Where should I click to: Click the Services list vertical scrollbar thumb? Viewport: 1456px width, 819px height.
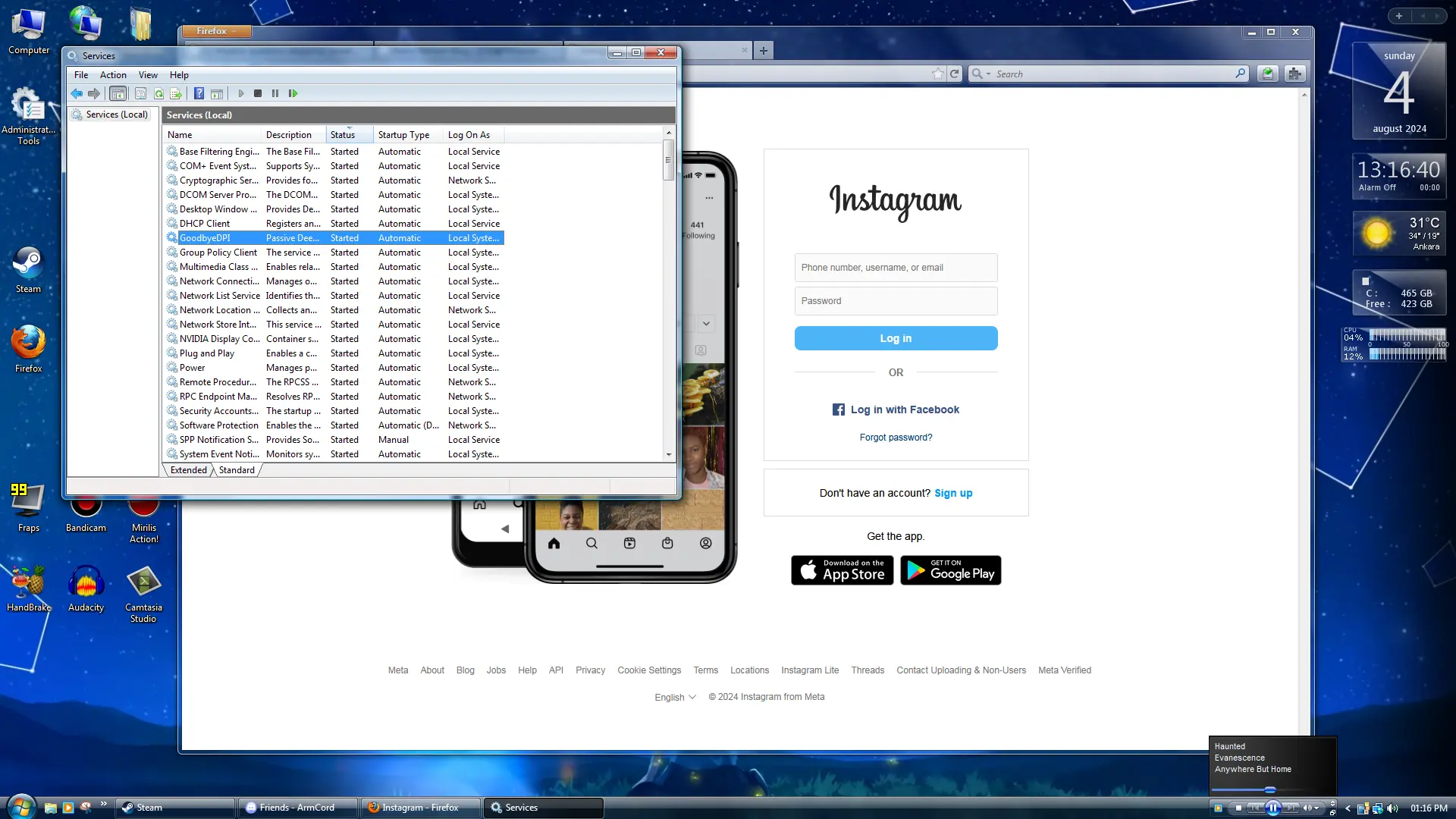[668, 159]
